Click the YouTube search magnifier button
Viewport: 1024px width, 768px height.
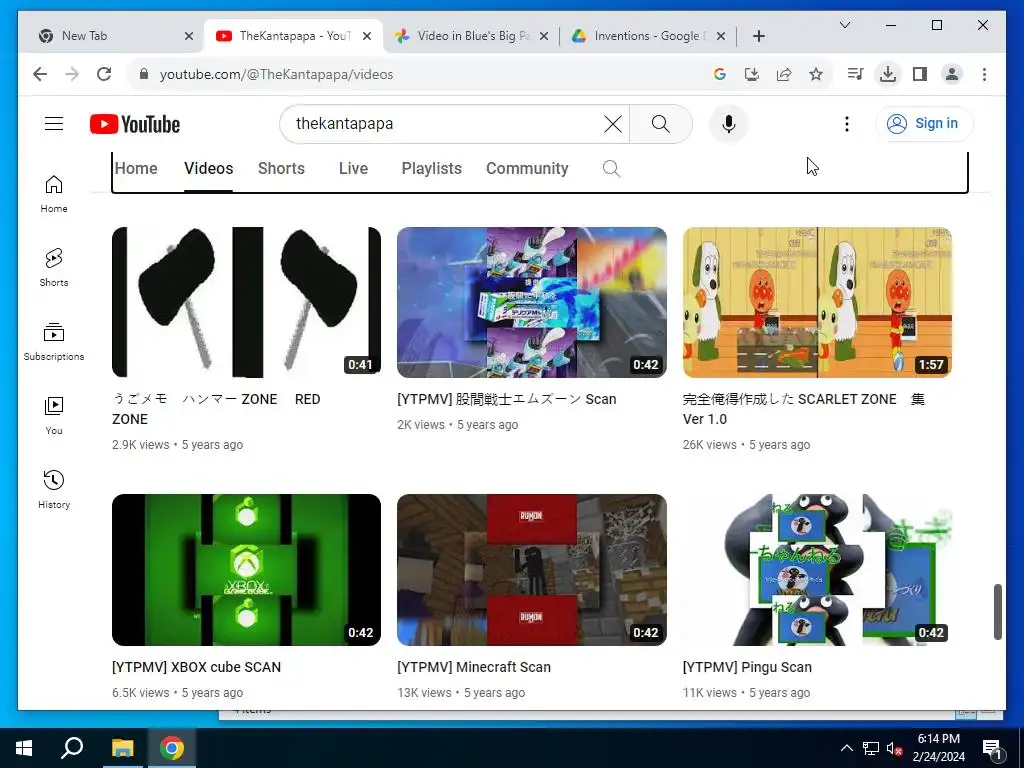(x=660, y=123)
